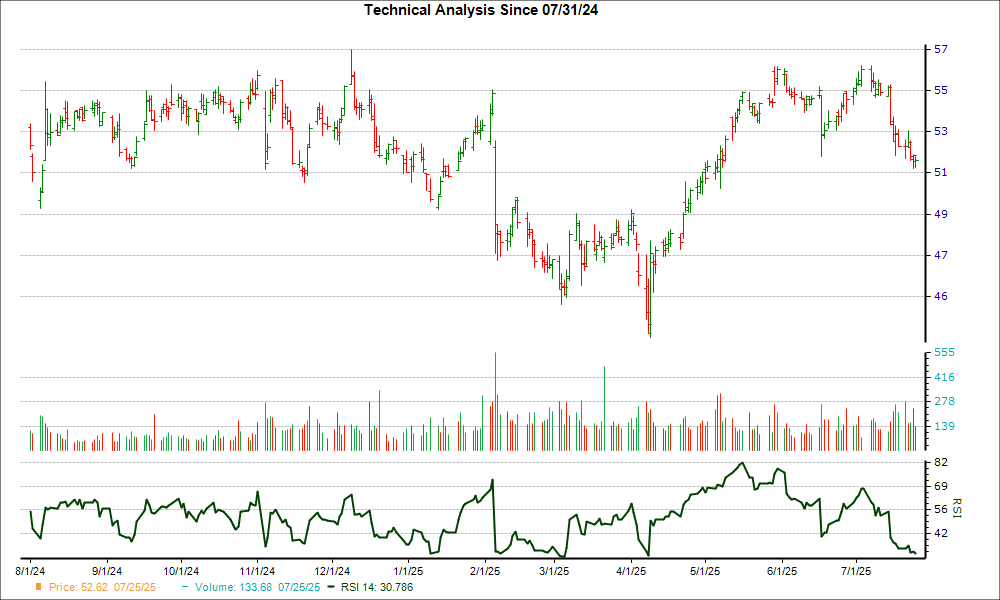
Task: Click the RSI axis label '56'
Action: click(941, 509)
